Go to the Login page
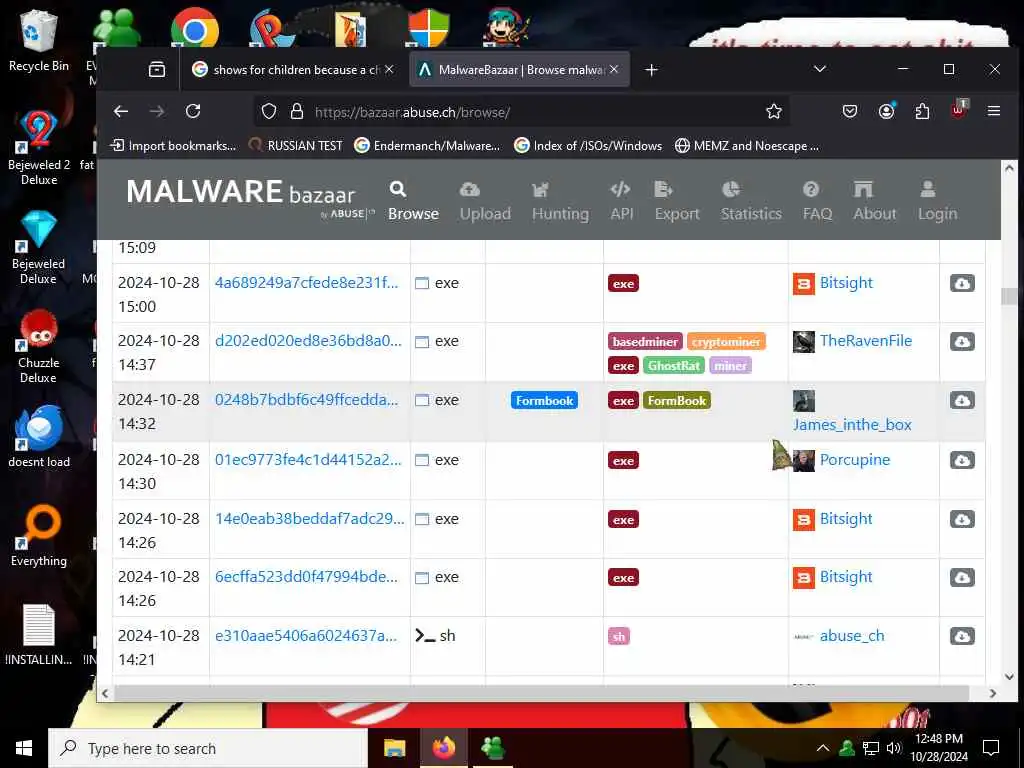 [x=937, y=201]
